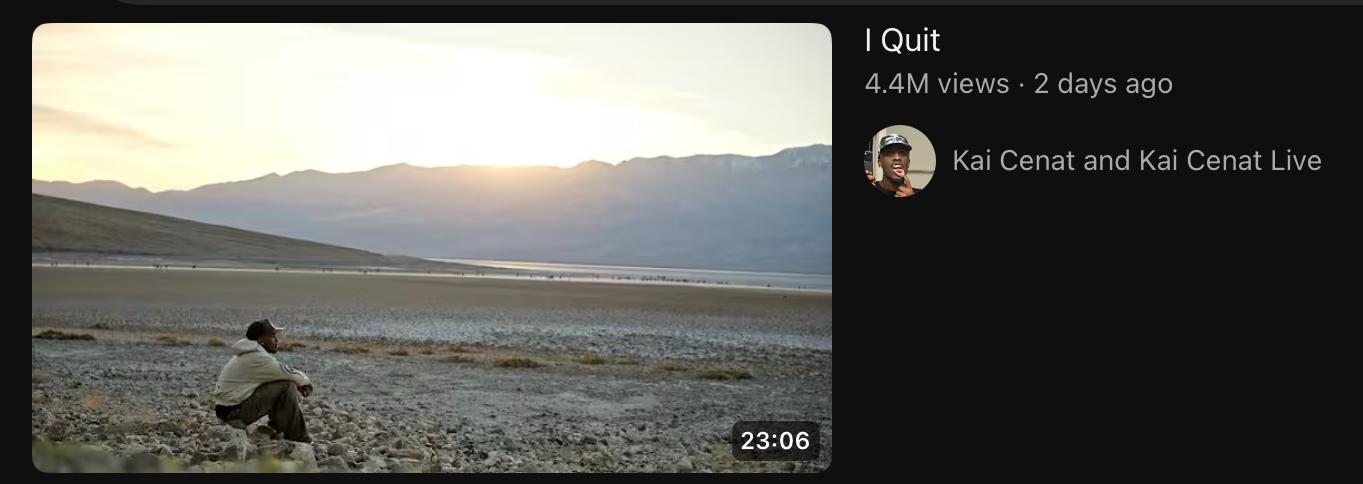Open the Kai Cenat channel avatar
The width and height of the screenshot is (1363, 484).
tap(900, 161)
